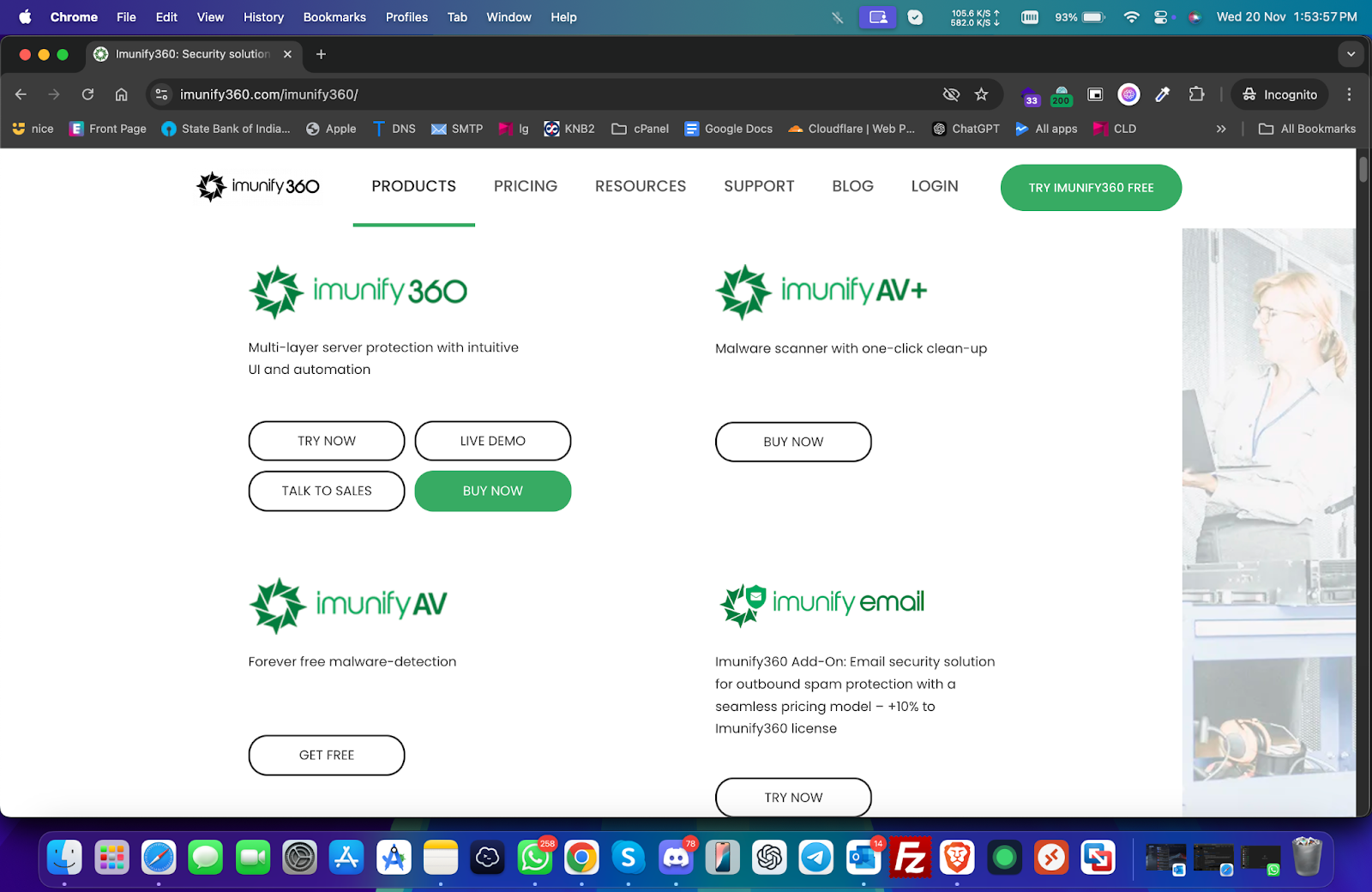This screenshot has height=892, width=1372.
Task: Select PRICING in the site navigation
Action: (525, 186)
